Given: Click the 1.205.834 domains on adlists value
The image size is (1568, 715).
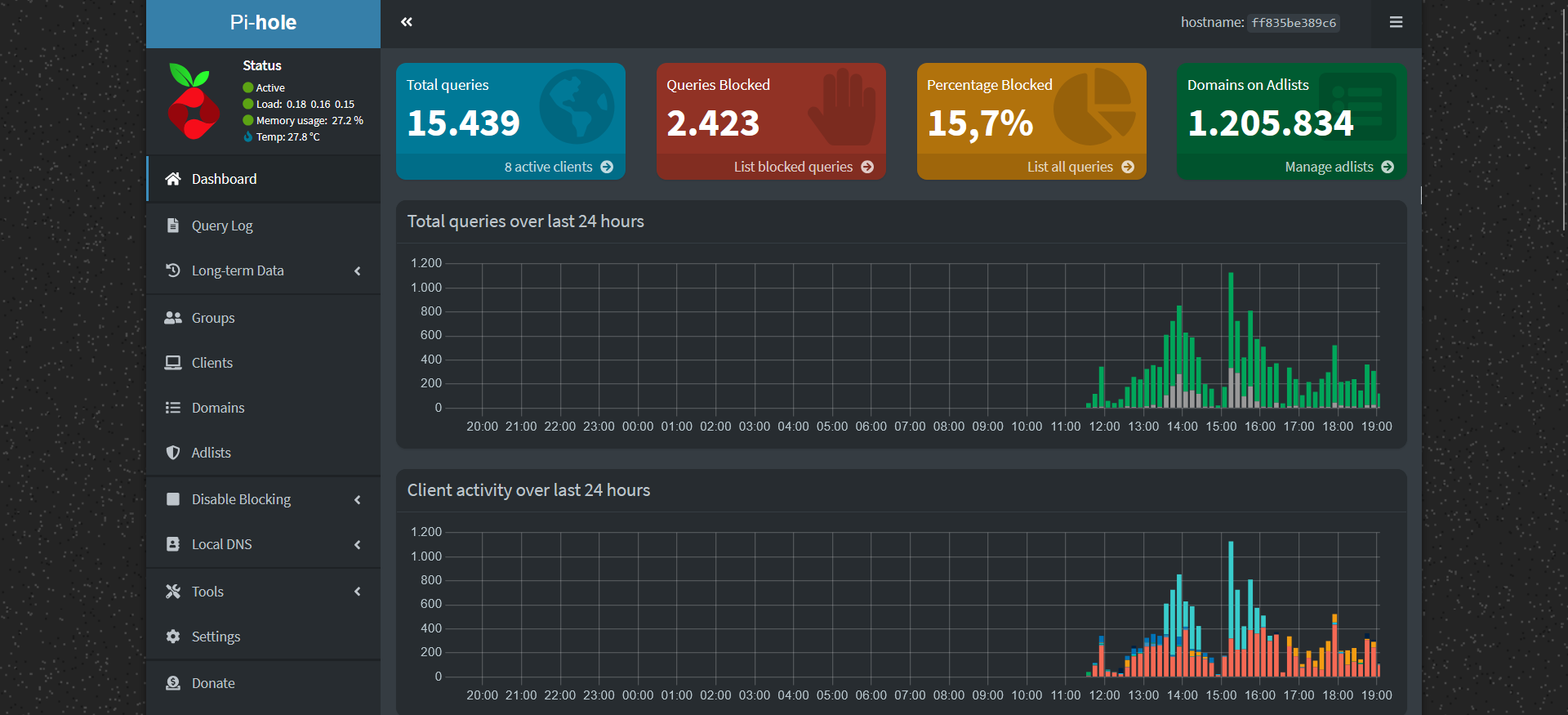Looking at the screenshot, I should (x=1271, y=123).
